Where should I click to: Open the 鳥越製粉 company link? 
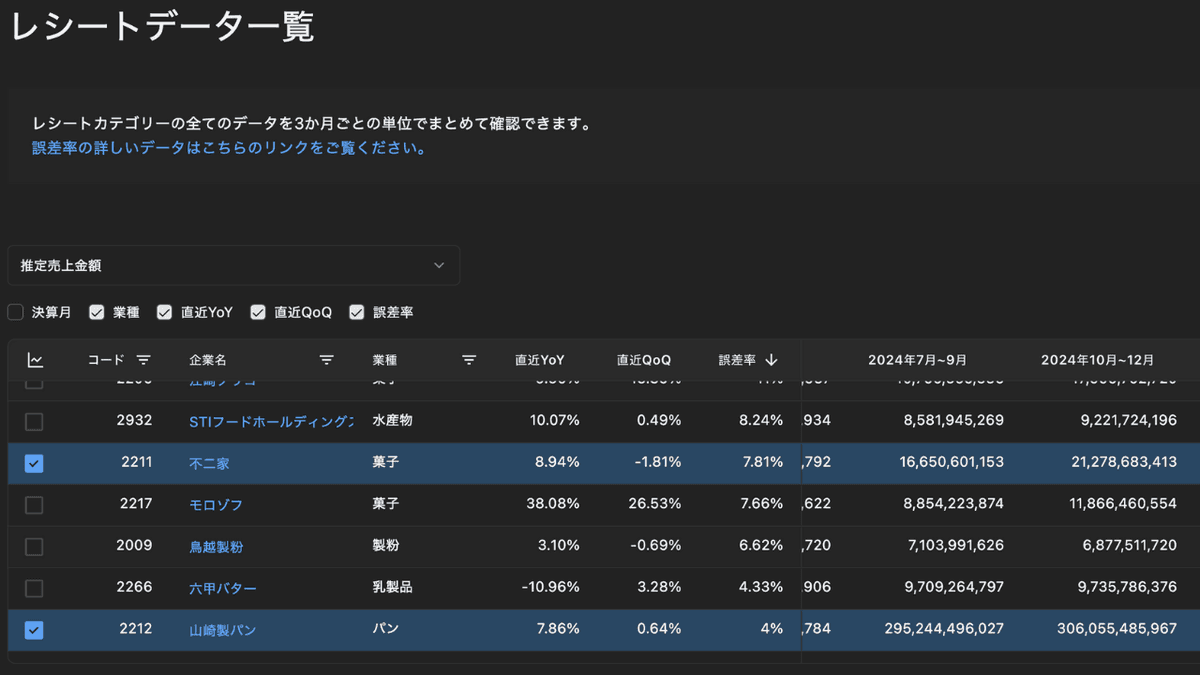(x=216, y=547)
